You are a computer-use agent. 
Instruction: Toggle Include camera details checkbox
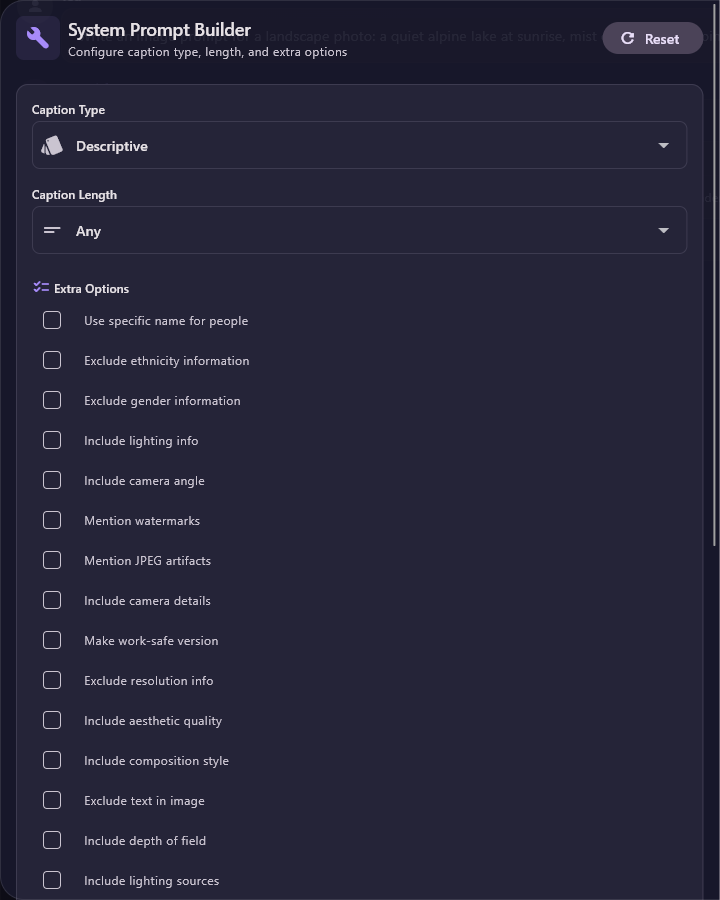click(x=52, y=600)
